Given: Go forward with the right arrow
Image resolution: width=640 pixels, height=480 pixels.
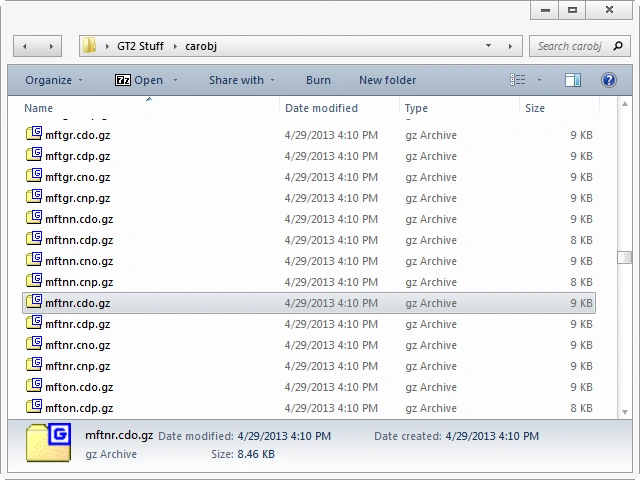Looking at the screenshot, I should click(x=51, y=46).
